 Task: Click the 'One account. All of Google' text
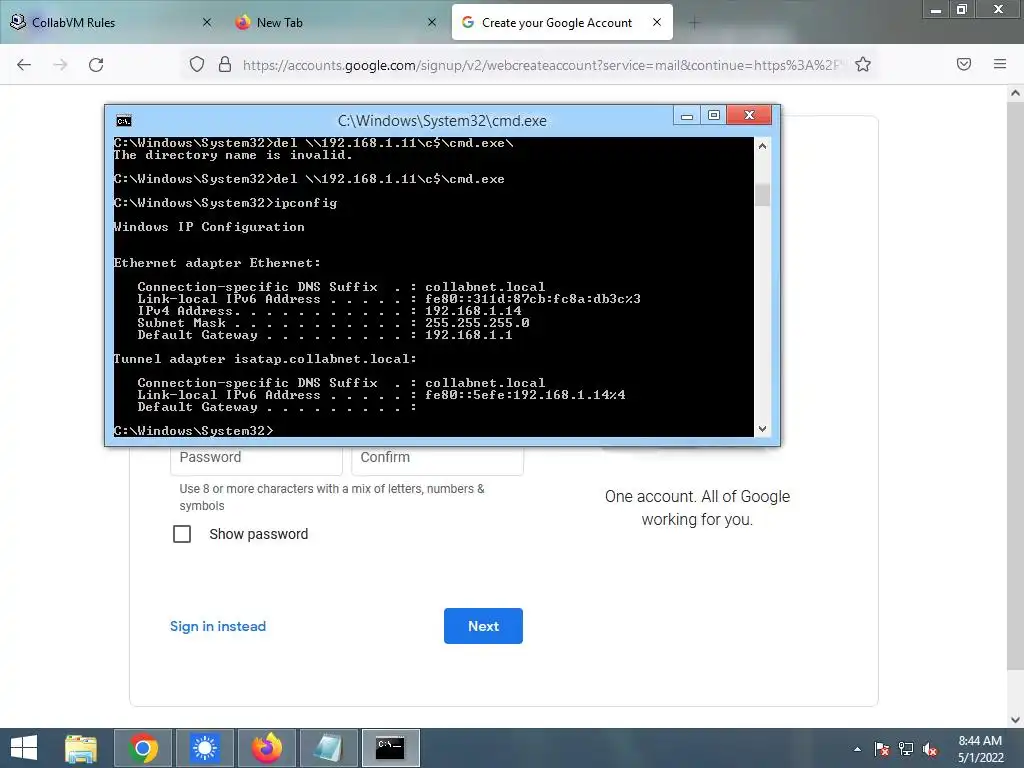coord(697,496)
